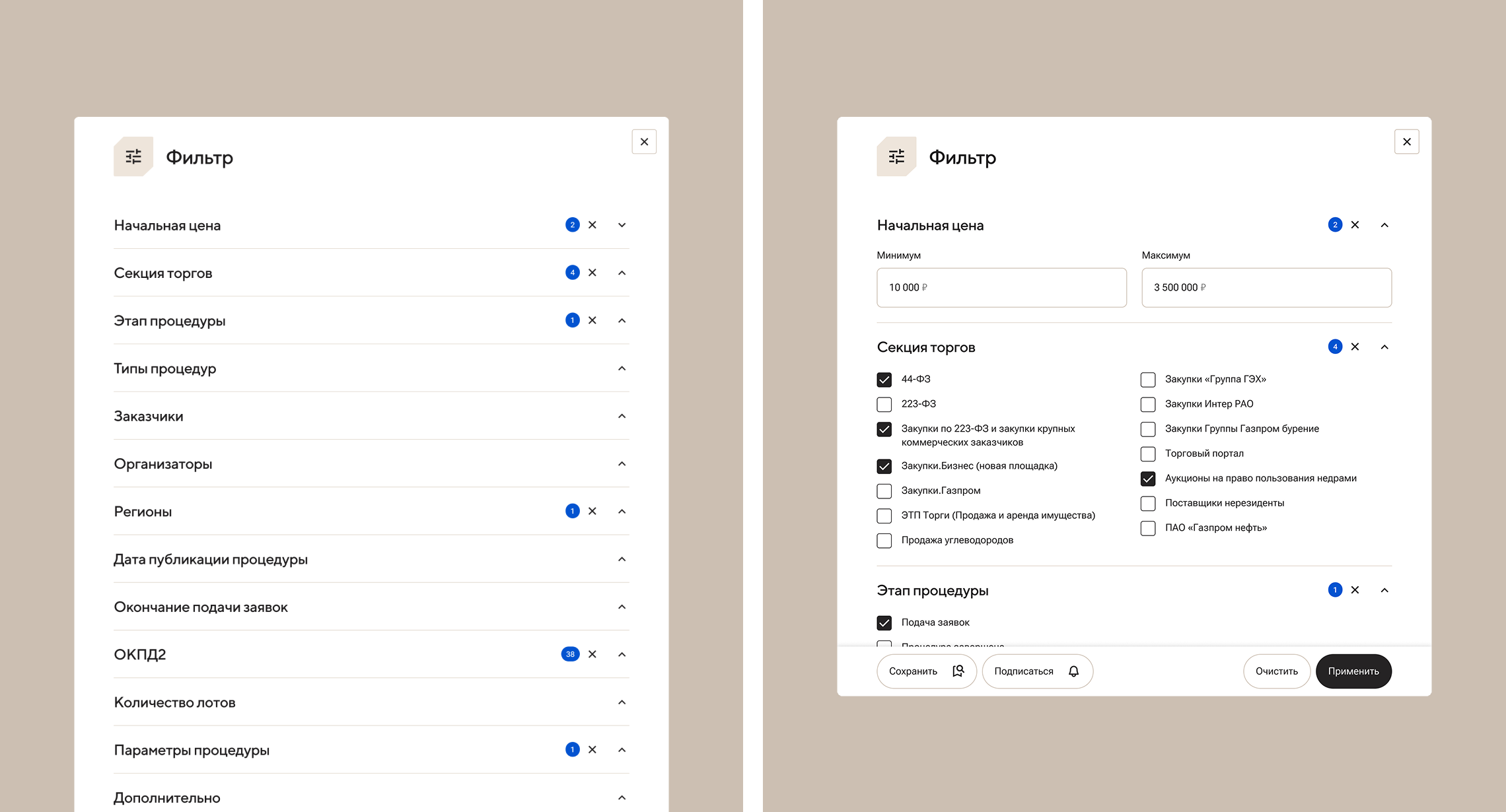
Task: Click the Подписаться button with bell
Action: tap(1037, 671)
